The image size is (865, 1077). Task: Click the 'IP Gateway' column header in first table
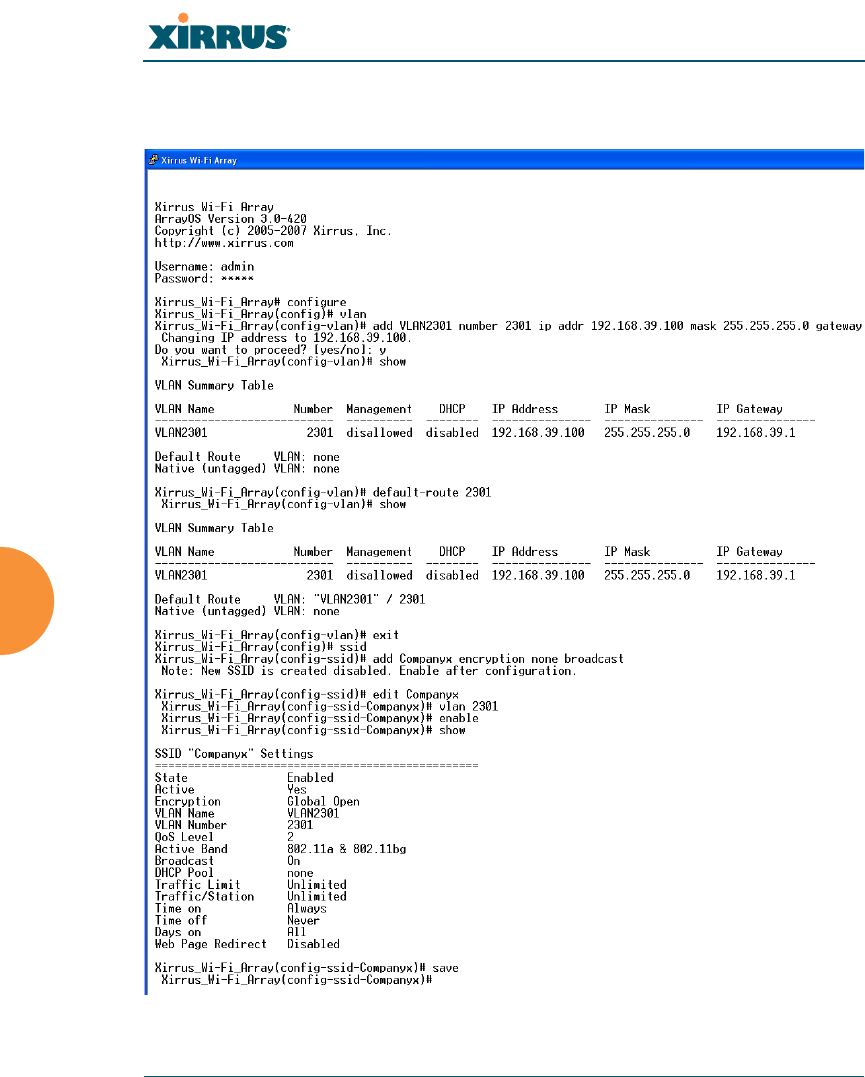click(750, 409)
